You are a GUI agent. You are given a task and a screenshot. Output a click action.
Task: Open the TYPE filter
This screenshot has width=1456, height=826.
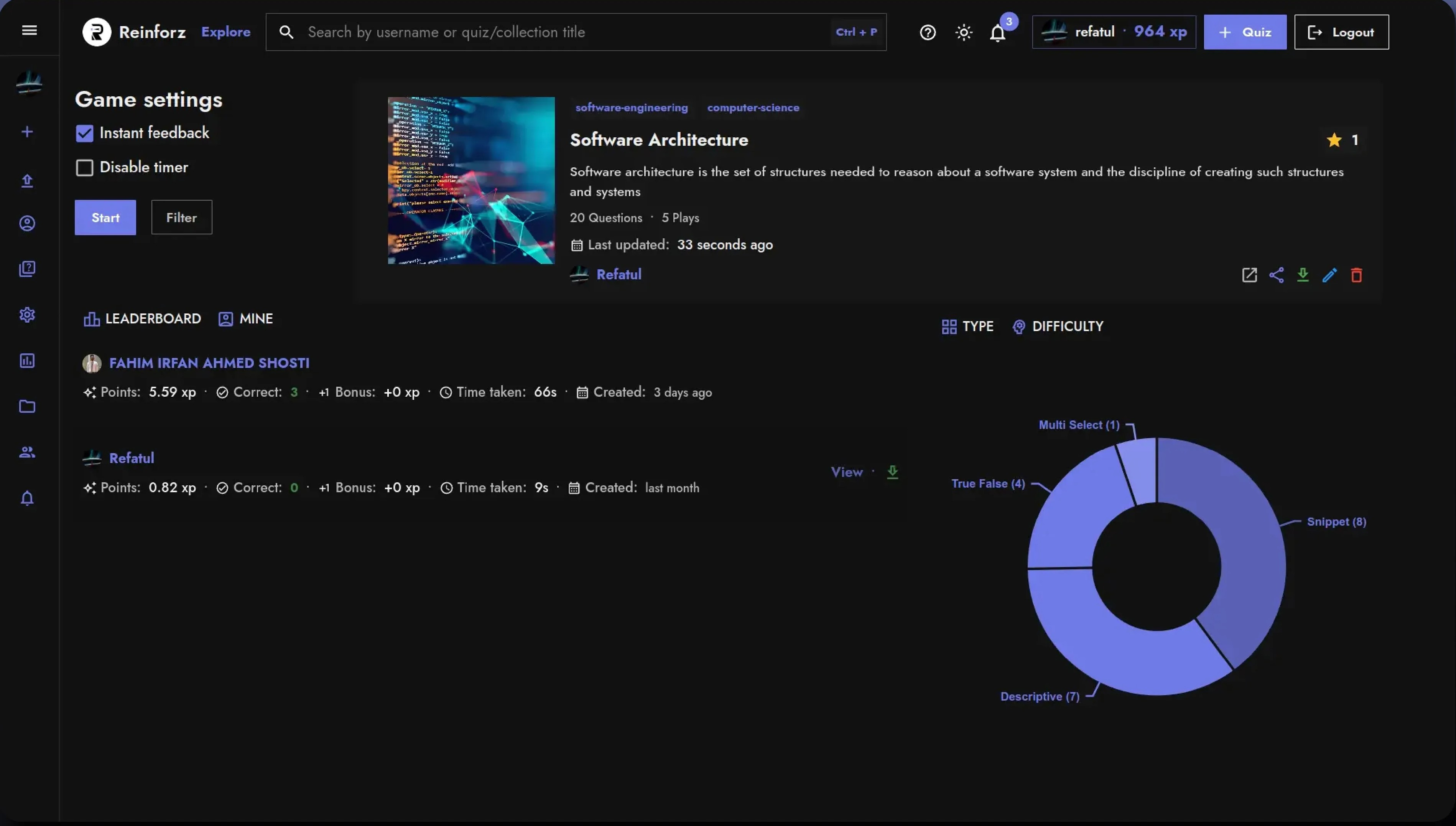pyautogui.click(x=966, y=326)
